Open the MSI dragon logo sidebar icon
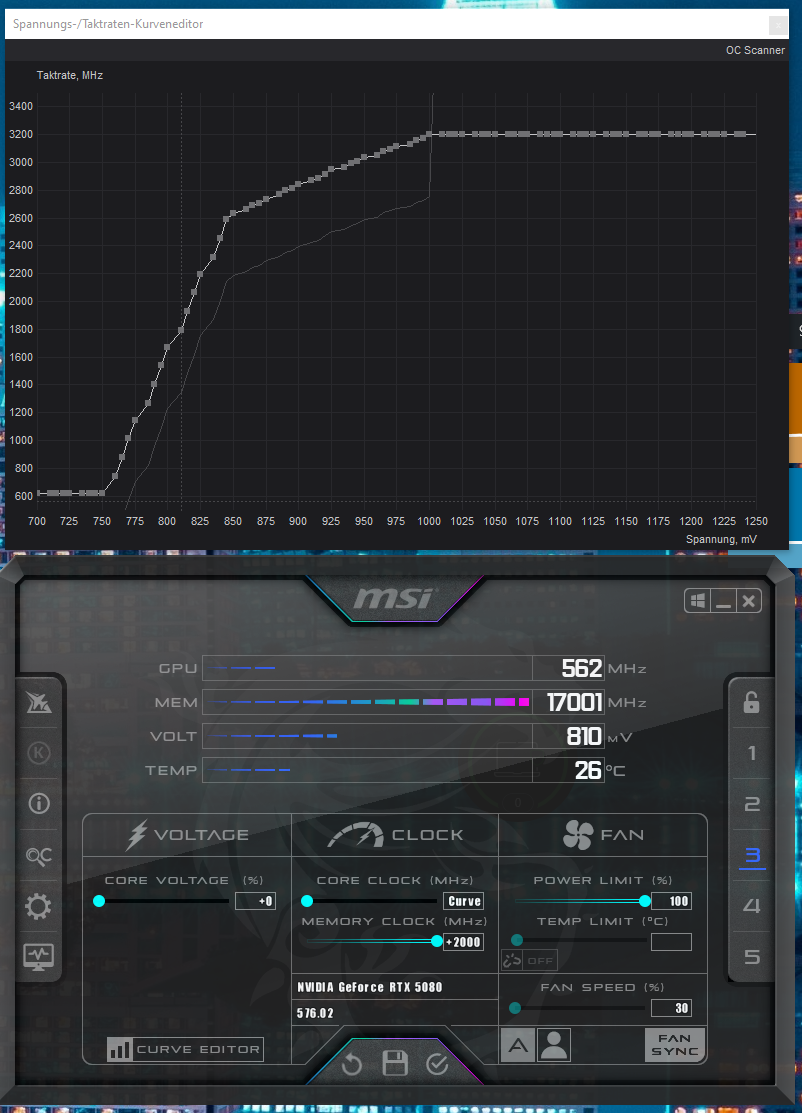802x1113 pixels. click(38, 702)
